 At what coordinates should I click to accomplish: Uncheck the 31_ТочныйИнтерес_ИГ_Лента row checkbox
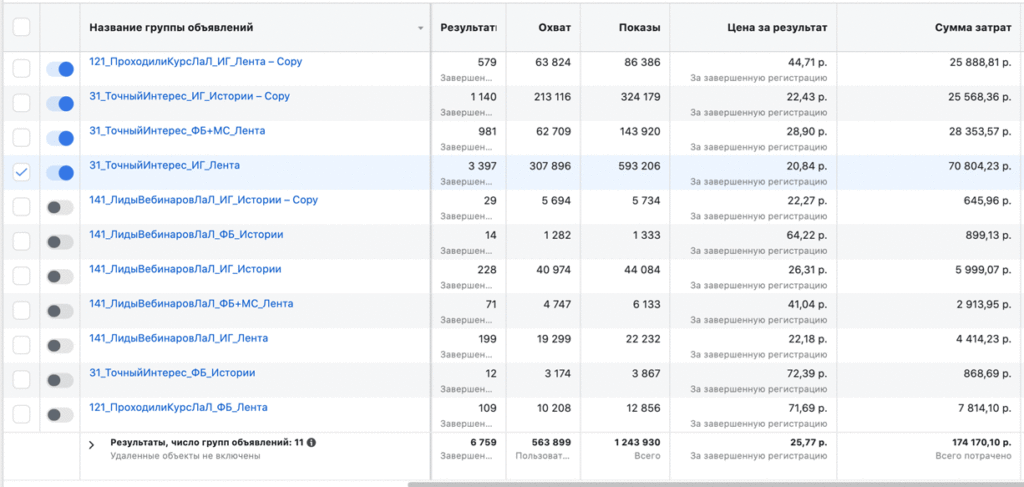point(21,172)
